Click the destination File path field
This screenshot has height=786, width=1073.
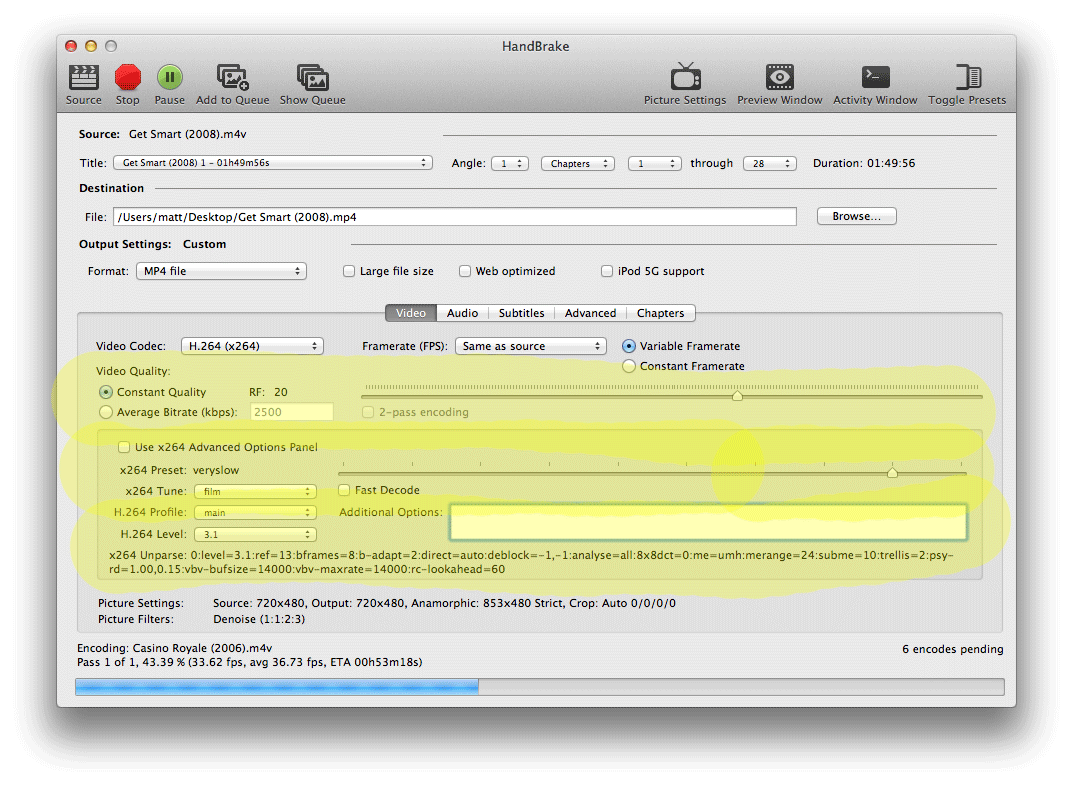pos(454,217)
